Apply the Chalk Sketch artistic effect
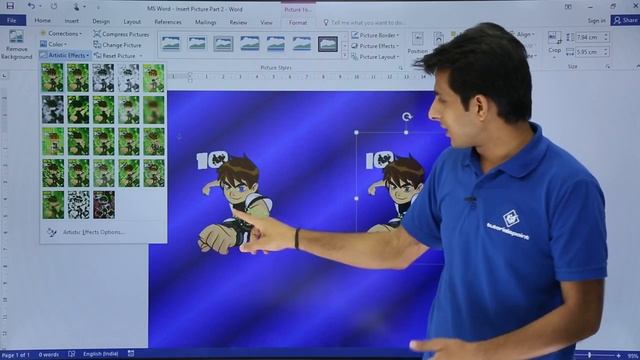This screenshot has width=640, height=360. (53, 110)
